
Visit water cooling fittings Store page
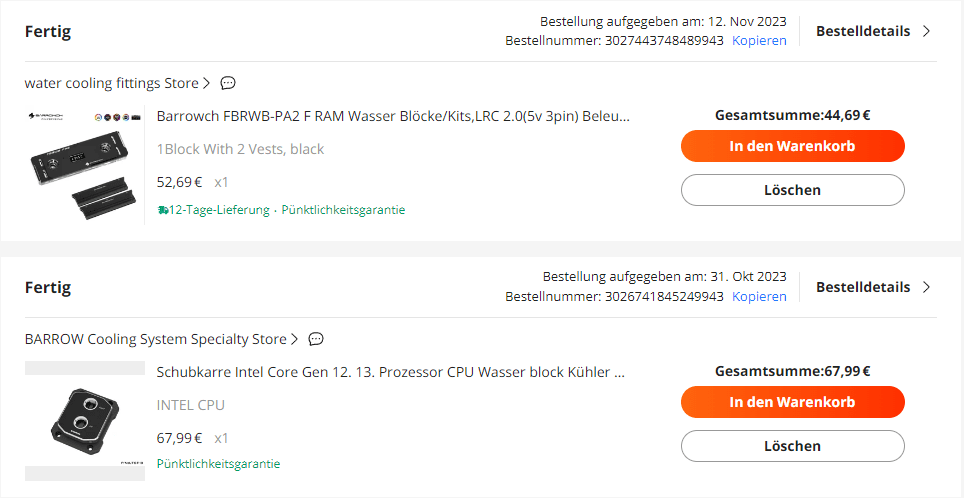pos(111,83)
